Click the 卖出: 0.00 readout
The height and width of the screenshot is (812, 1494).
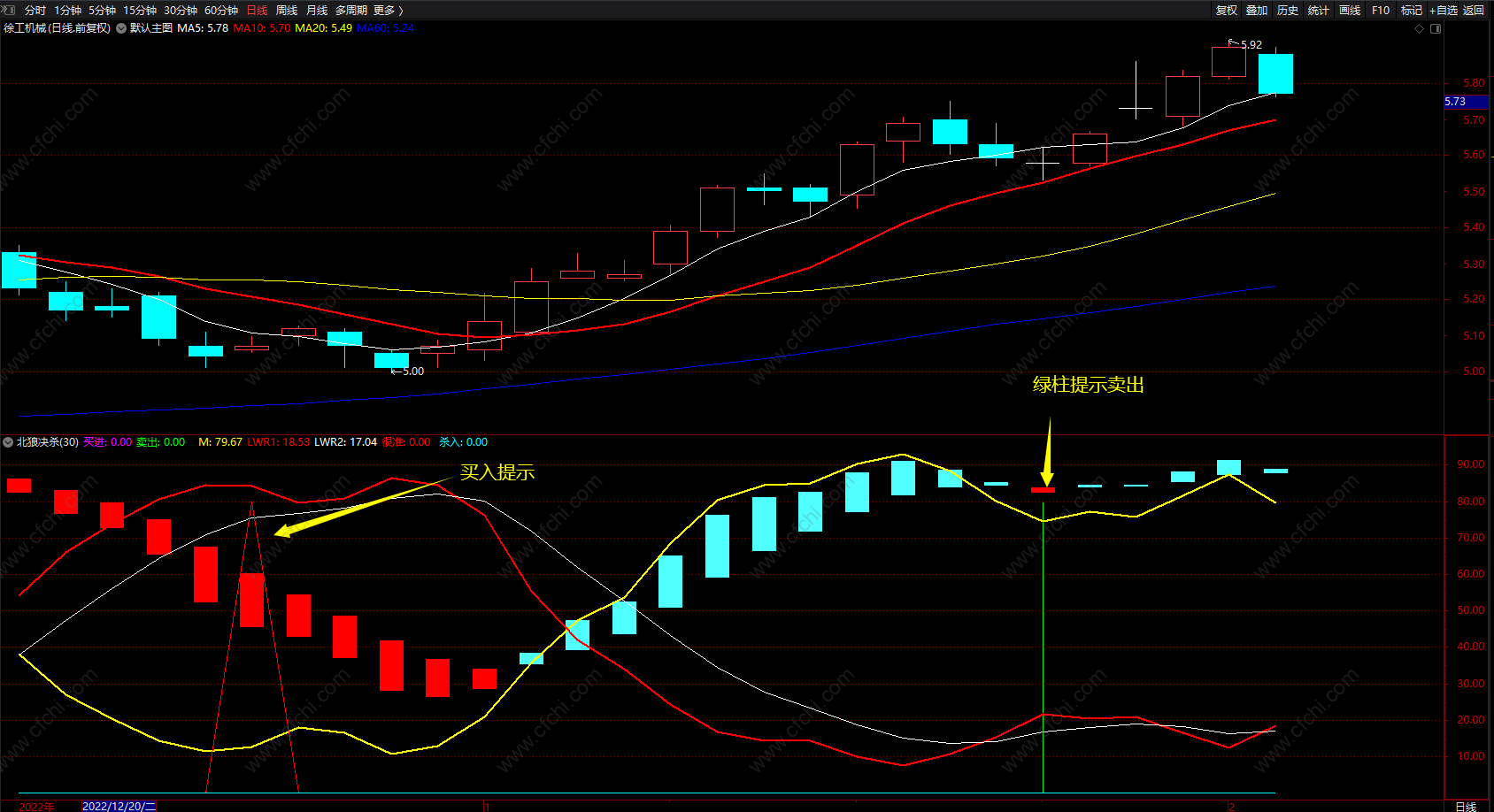pos(161,442)
